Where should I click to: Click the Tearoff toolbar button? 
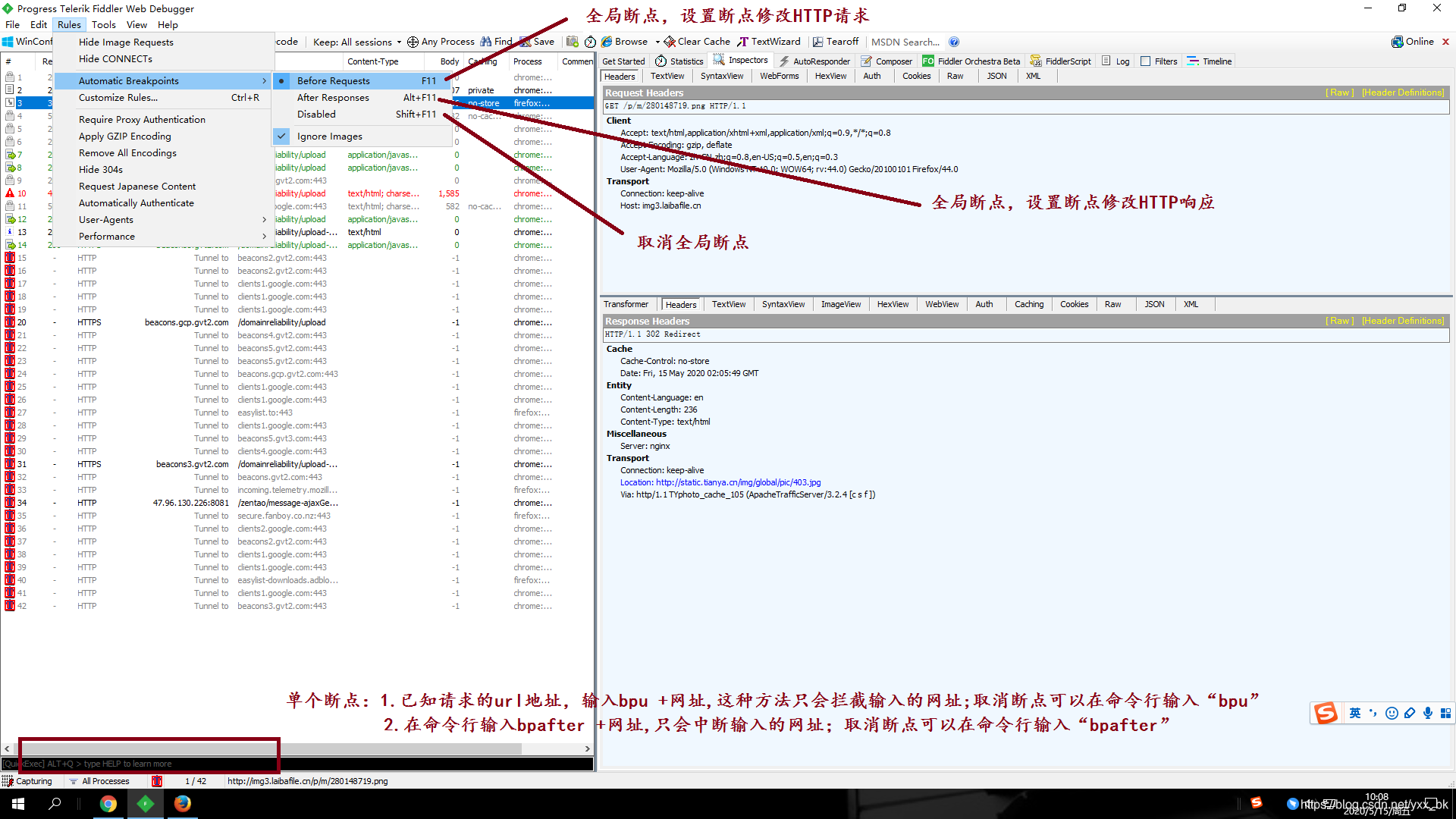point(836,42)
